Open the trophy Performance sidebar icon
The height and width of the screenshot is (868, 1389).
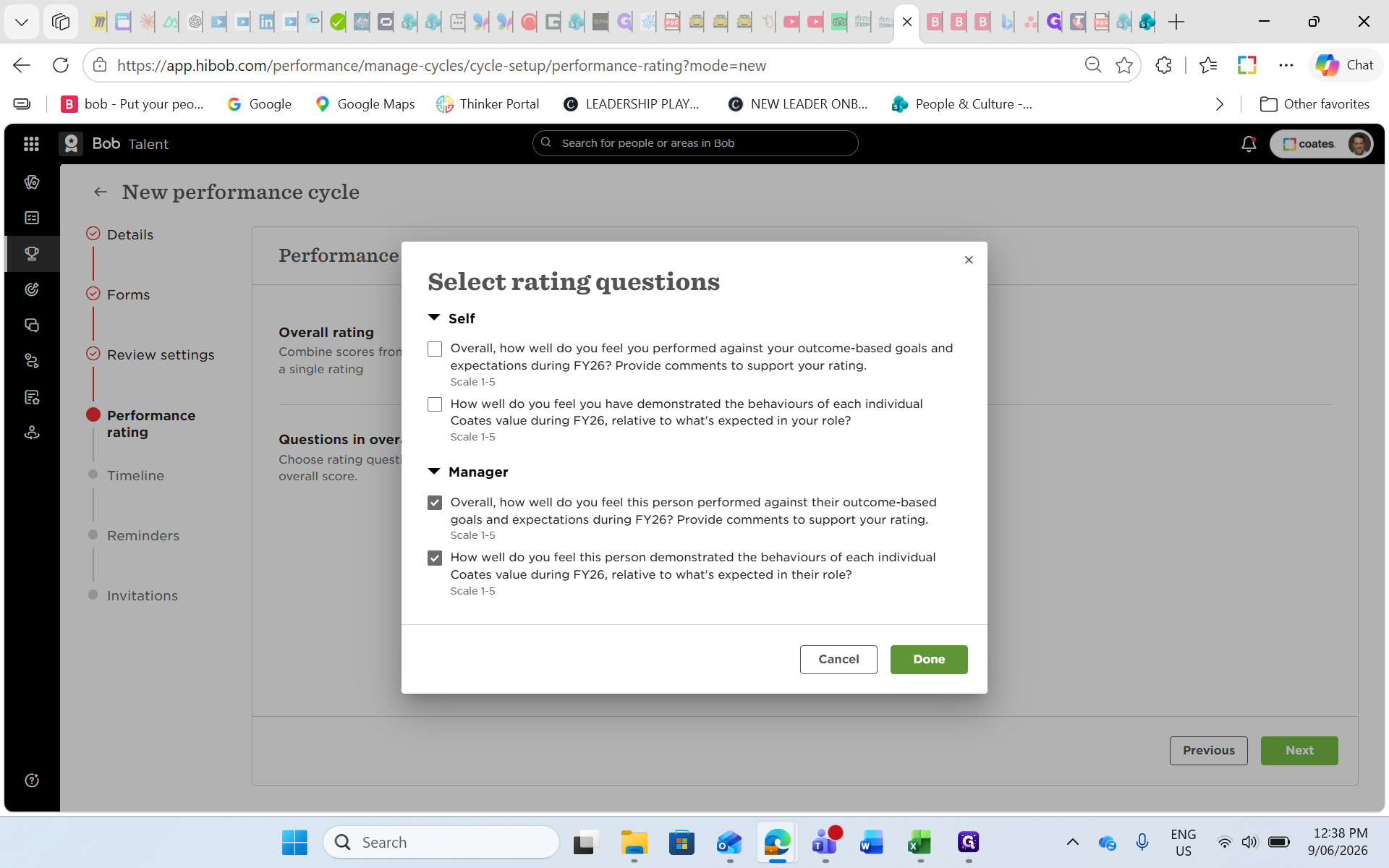[32, 254]
